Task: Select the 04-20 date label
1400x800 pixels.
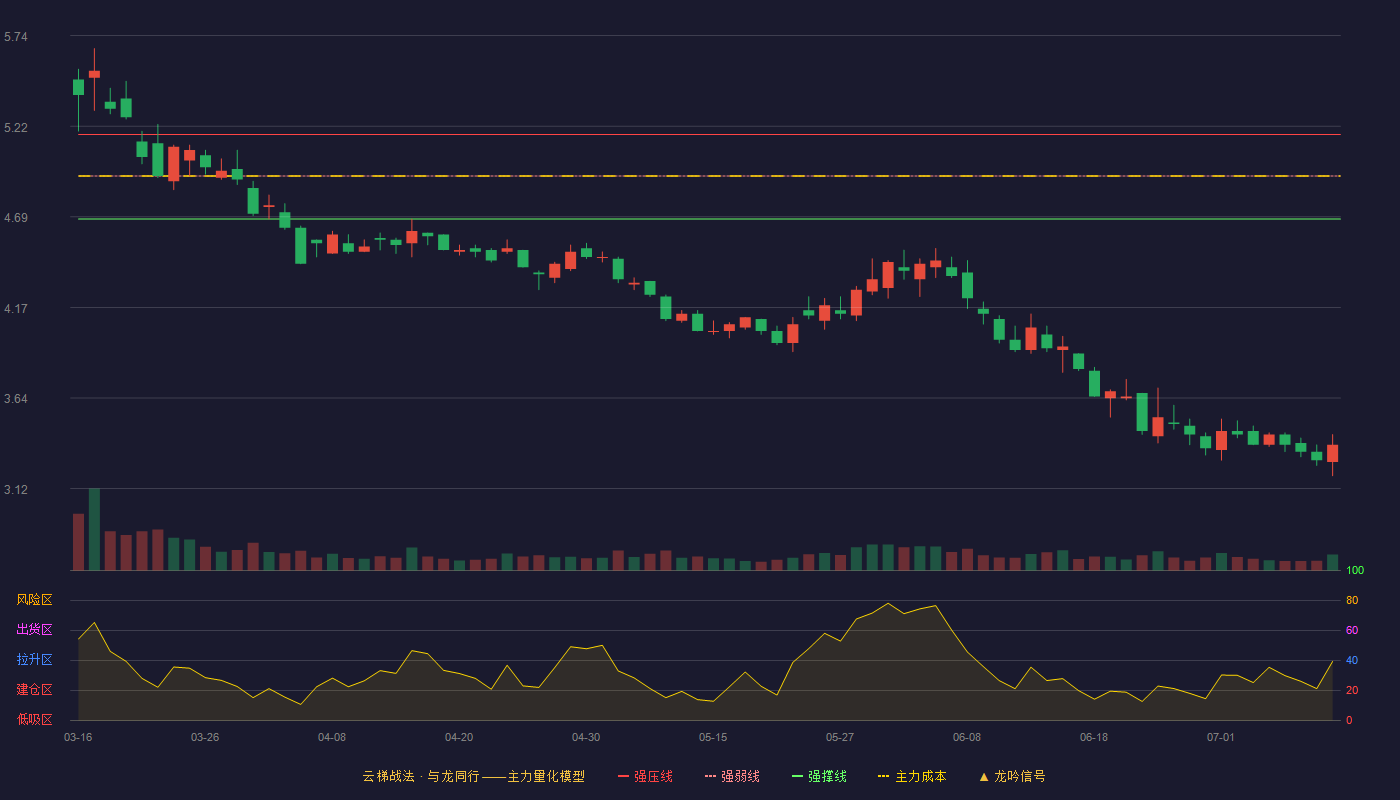Action: 459,737
